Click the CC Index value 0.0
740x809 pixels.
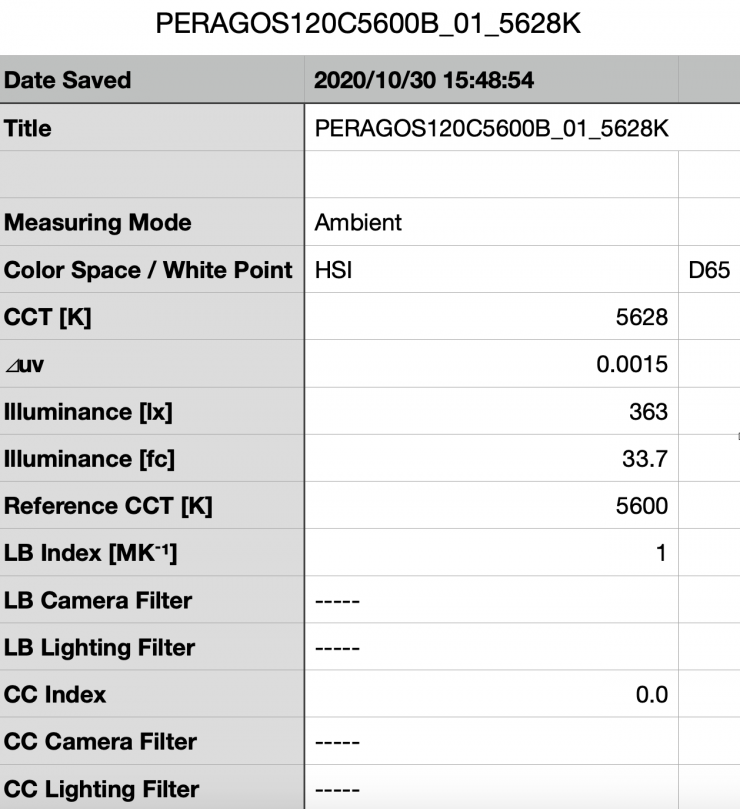490,694
